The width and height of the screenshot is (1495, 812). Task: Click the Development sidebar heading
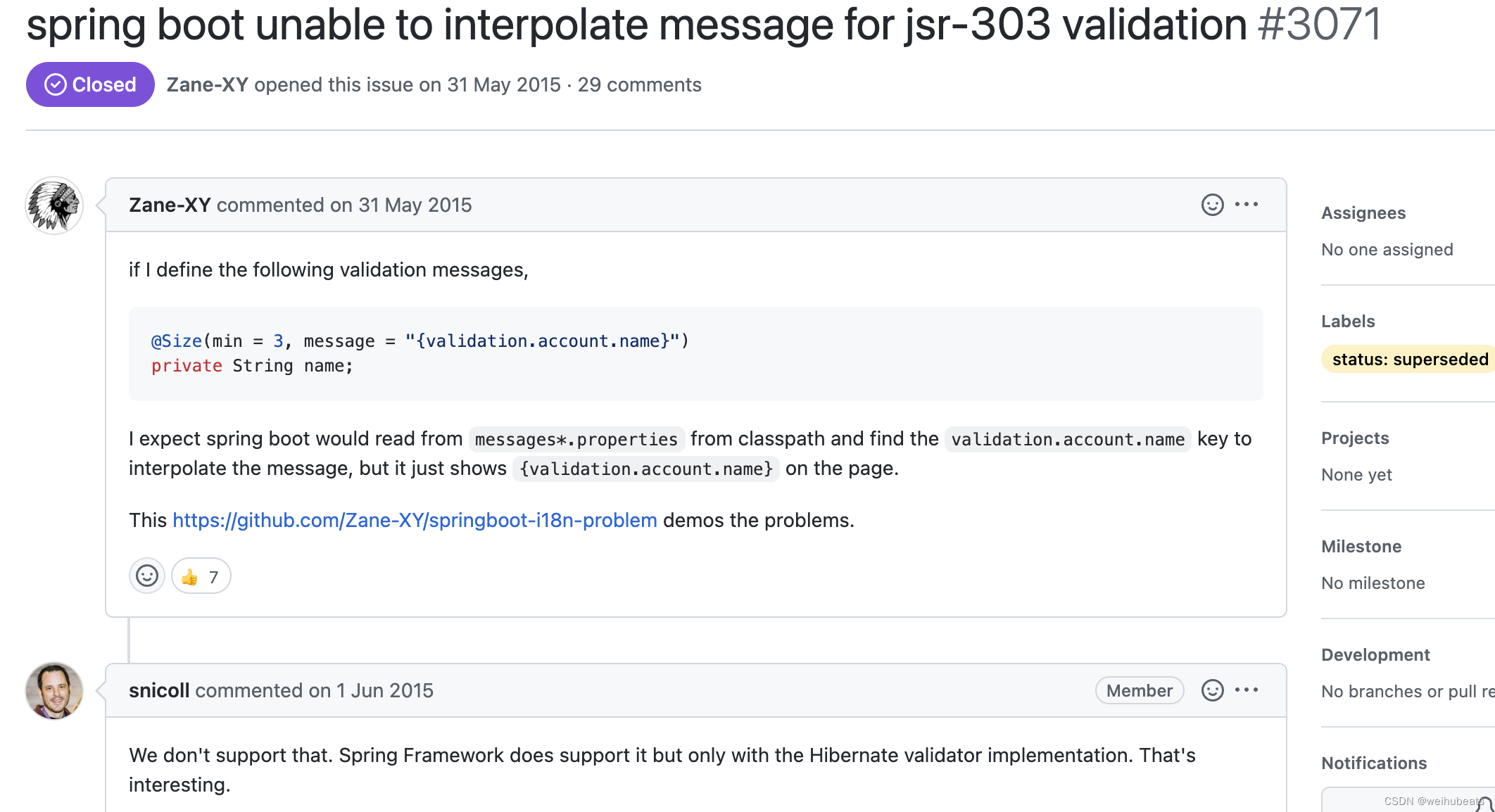coord(1375,655)
